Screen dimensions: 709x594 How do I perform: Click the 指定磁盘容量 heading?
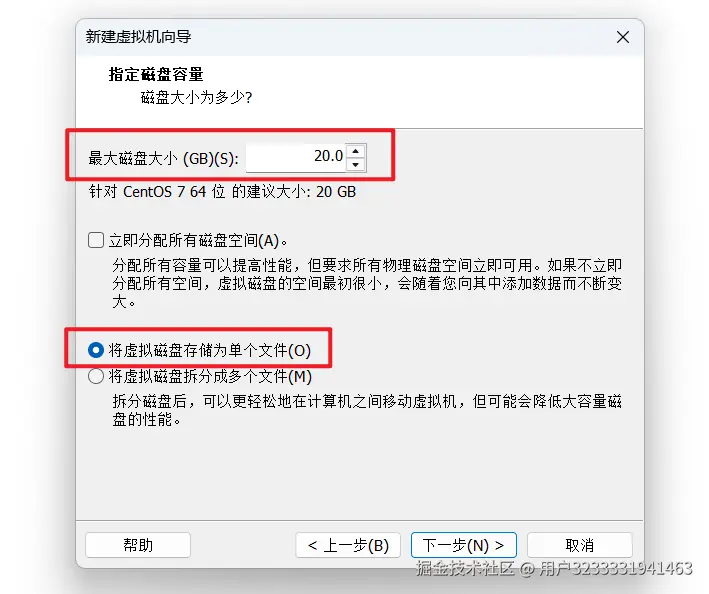[x=156, y=74]
